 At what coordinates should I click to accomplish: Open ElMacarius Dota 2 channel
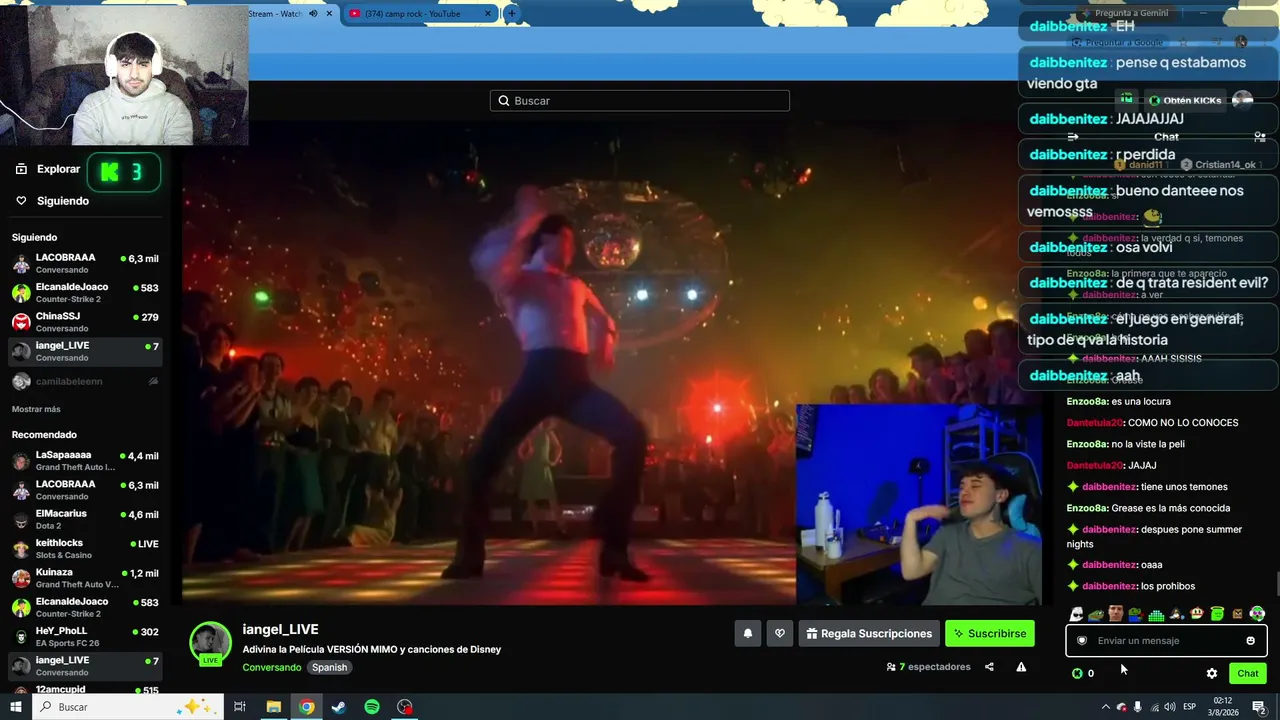click(x=85, y=519)
